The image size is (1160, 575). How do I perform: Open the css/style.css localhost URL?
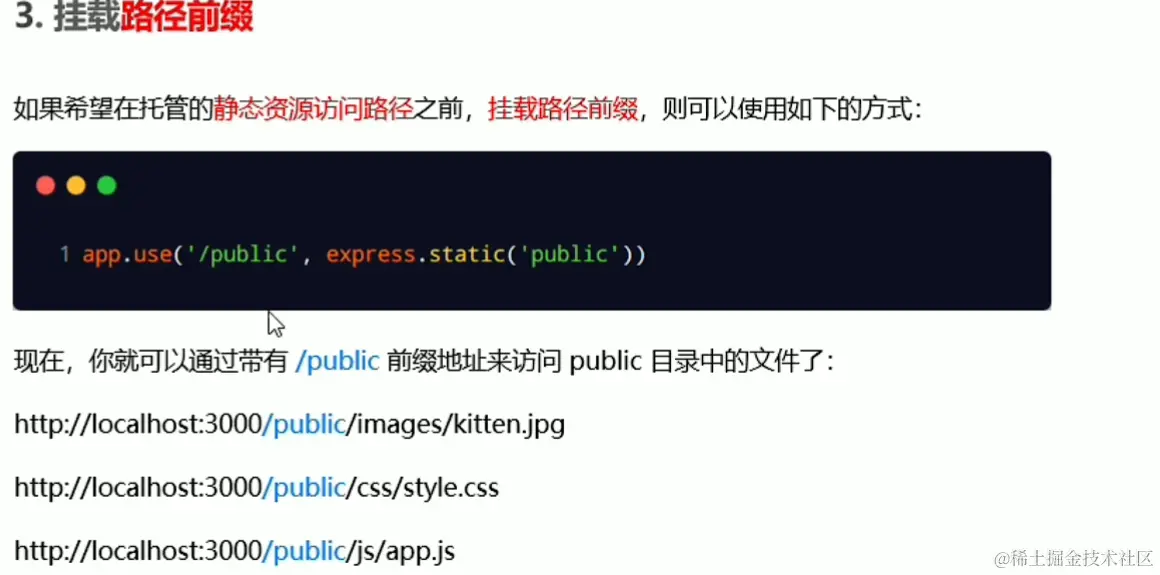257,487
